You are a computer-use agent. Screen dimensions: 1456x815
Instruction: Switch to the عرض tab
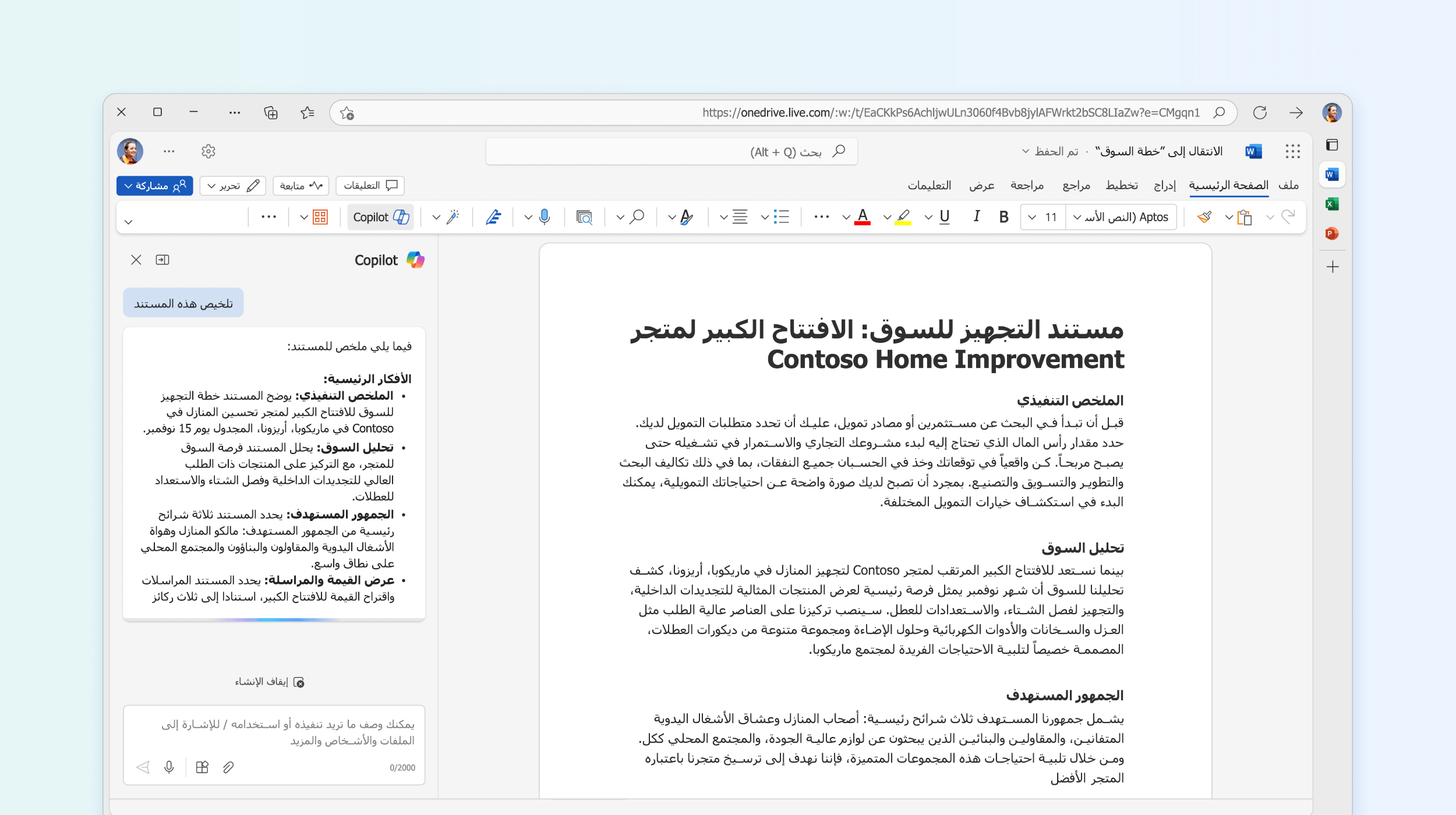982,185
